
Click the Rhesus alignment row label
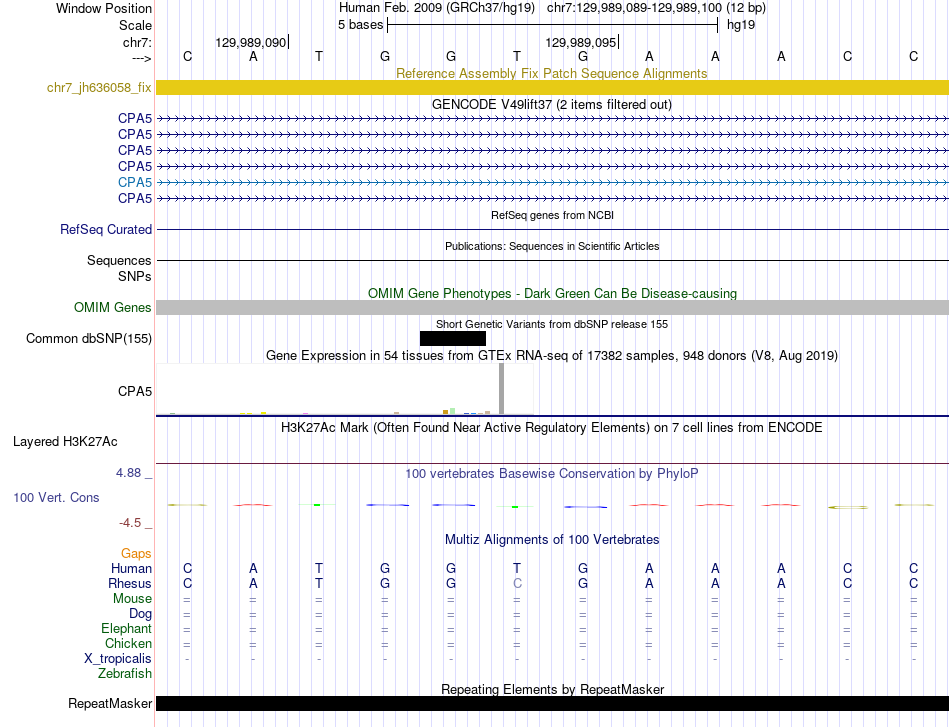(130, 583)
